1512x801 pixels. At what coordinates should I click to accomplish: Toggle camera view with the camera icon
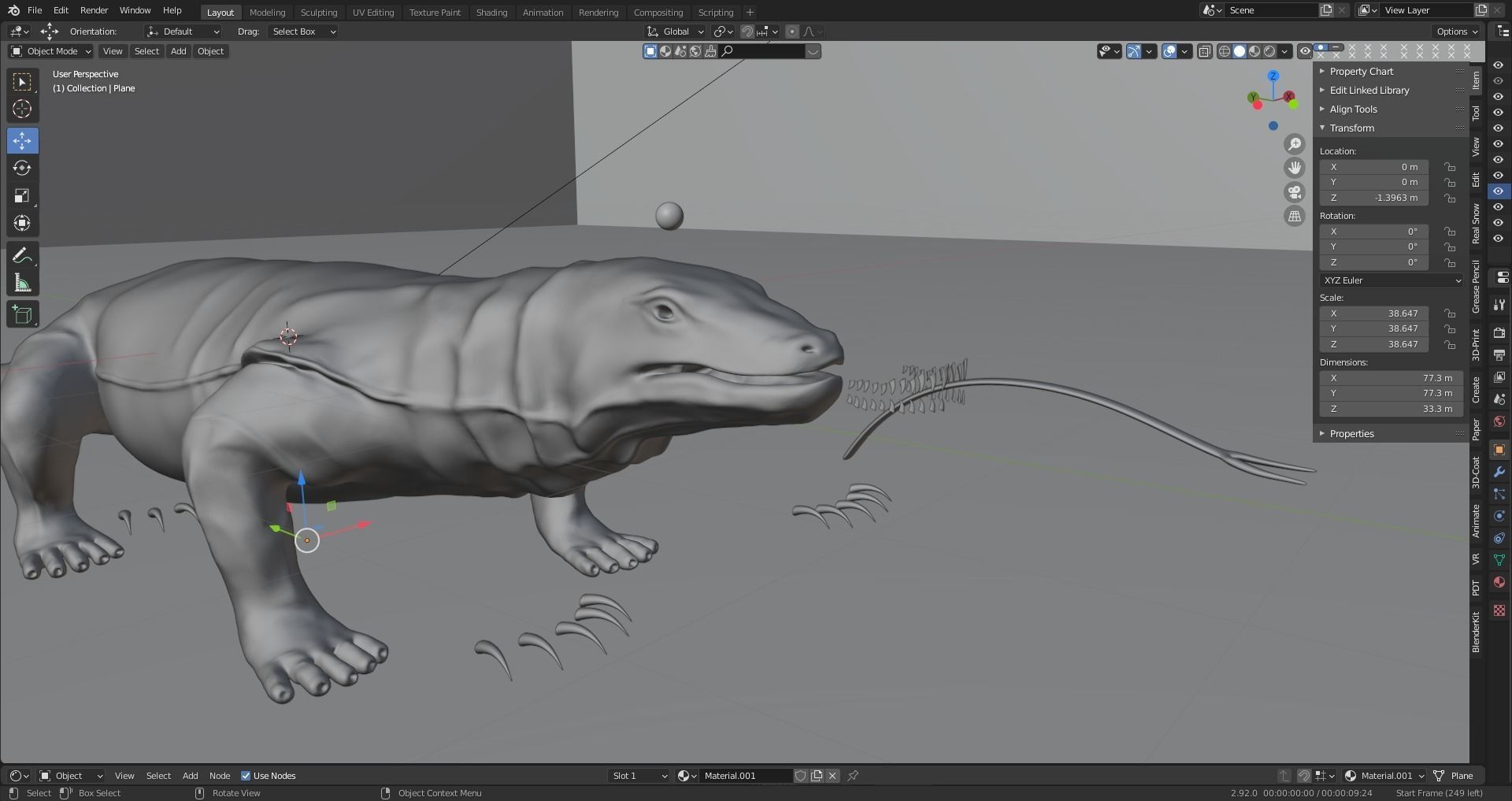1294,192
